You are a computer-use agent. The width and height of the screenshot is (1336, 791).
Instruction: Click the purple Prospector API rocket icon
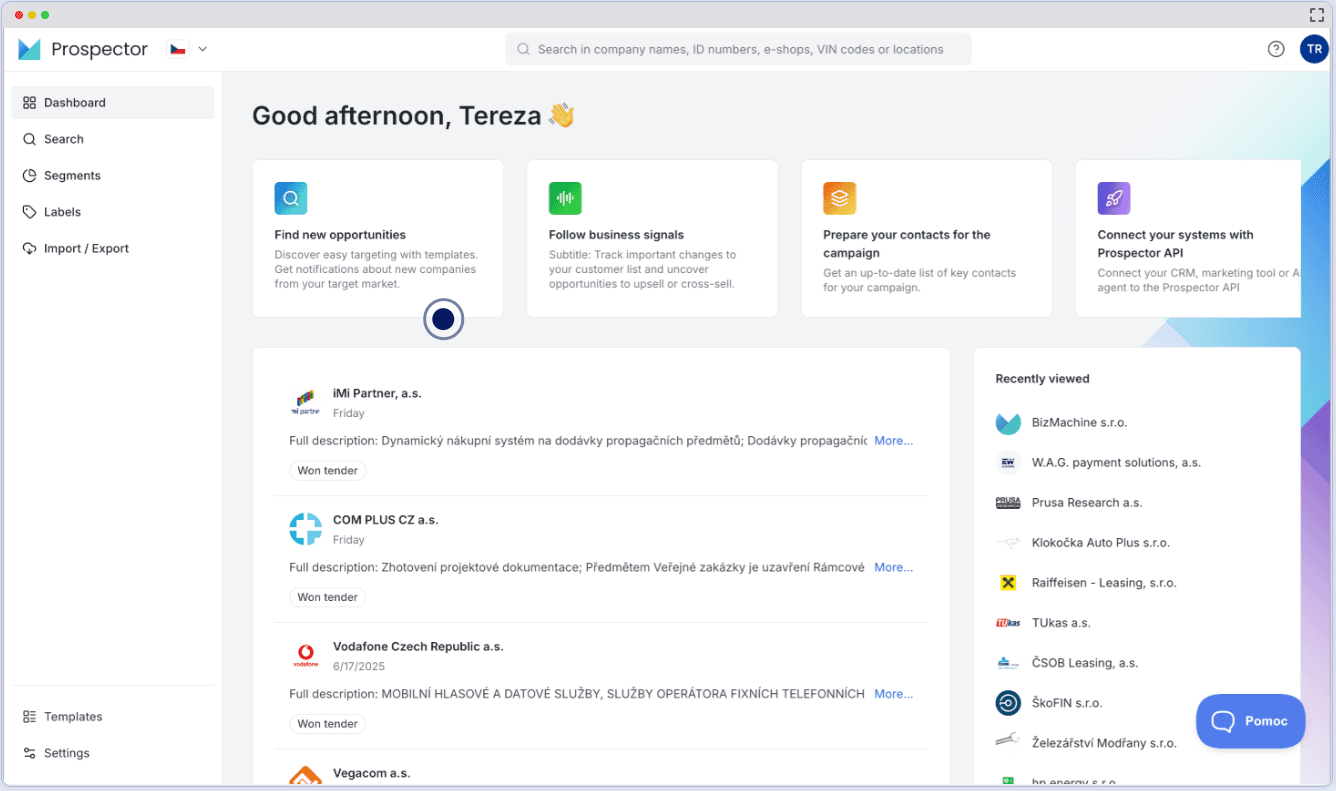tap(1113, 198)
